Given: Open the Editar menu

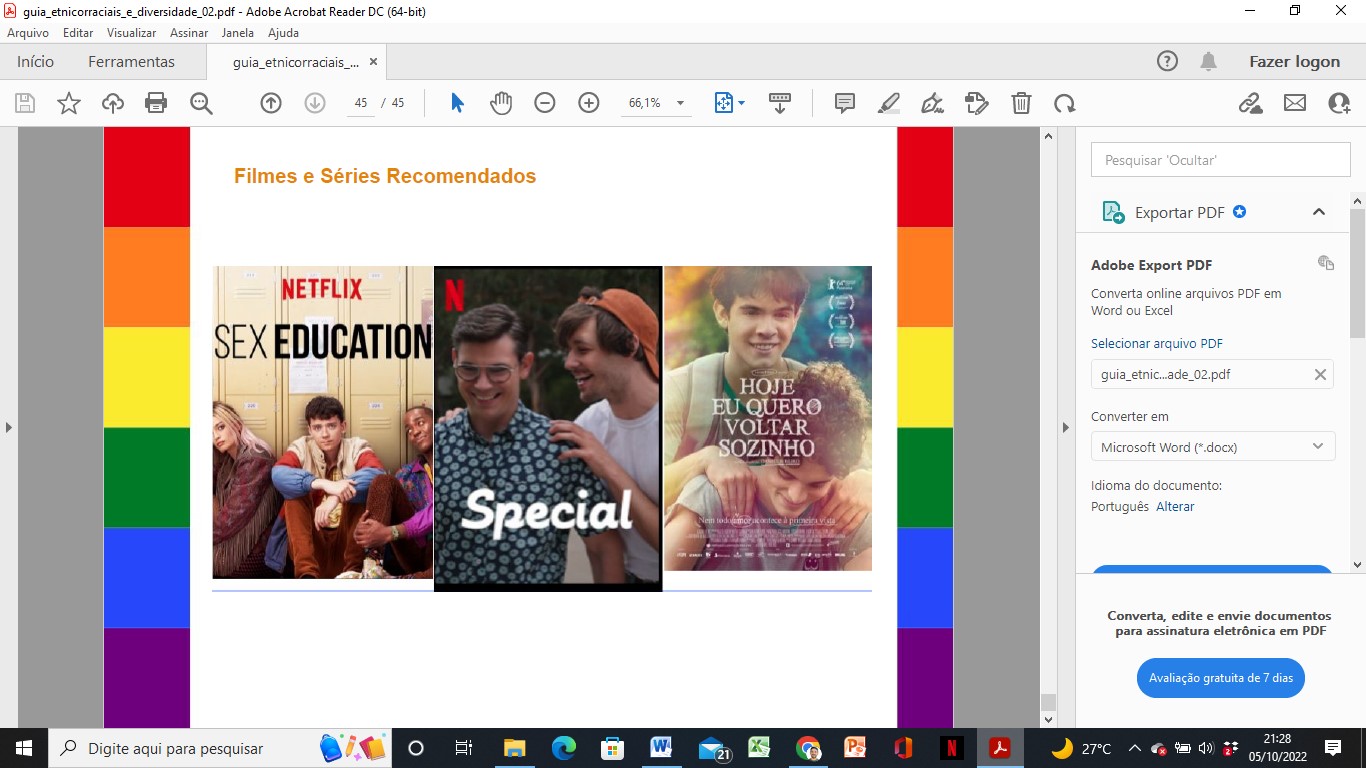Looking at the screenshot, I should coord(78,32).
